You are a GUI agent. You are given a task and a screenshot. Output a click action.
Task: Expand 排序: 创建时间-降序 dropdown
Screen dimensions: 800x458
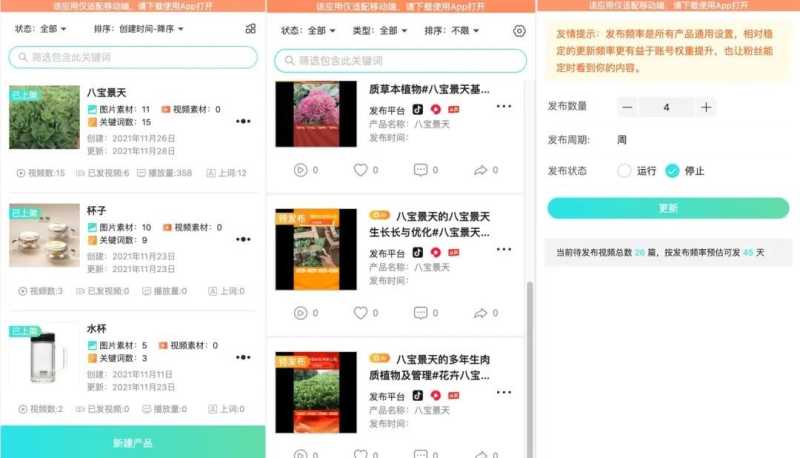click(x=139, y=29)
